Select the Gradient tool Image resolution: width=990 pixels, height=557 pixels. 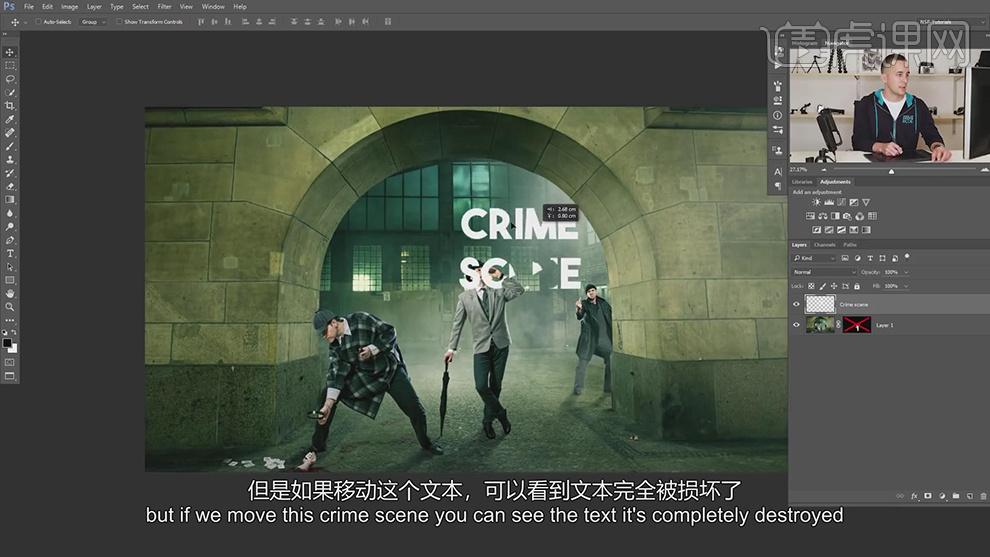coord(9,200)
